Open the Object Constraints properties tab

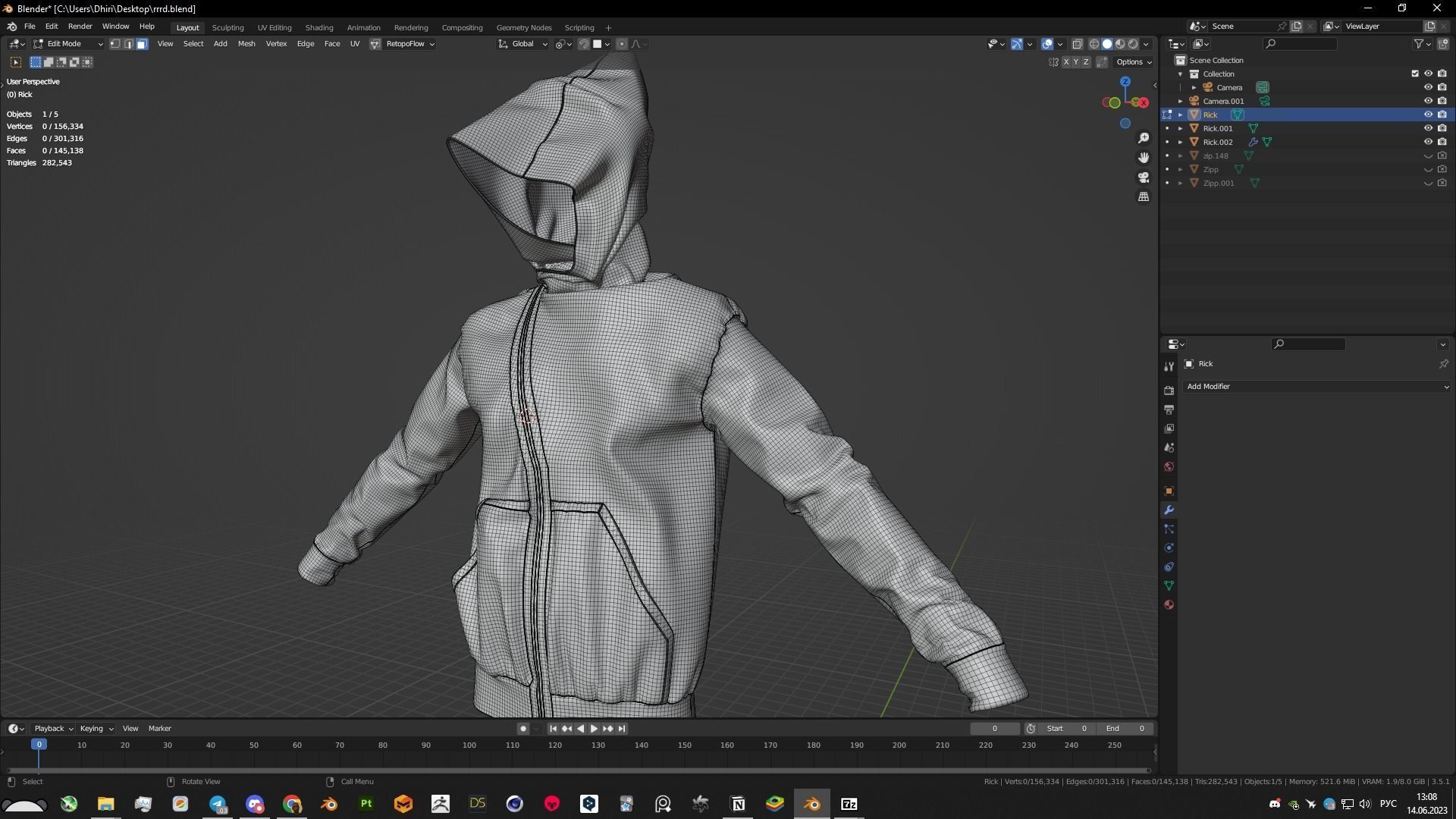(x=1169, y=566)
